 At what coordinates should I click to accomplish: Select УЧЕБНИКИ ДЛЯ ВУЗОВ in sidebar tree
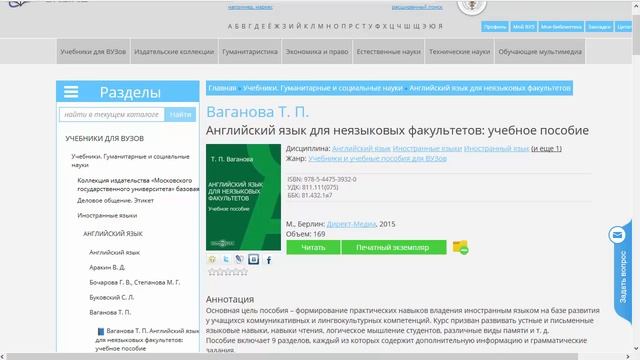(x=104, y=139)
